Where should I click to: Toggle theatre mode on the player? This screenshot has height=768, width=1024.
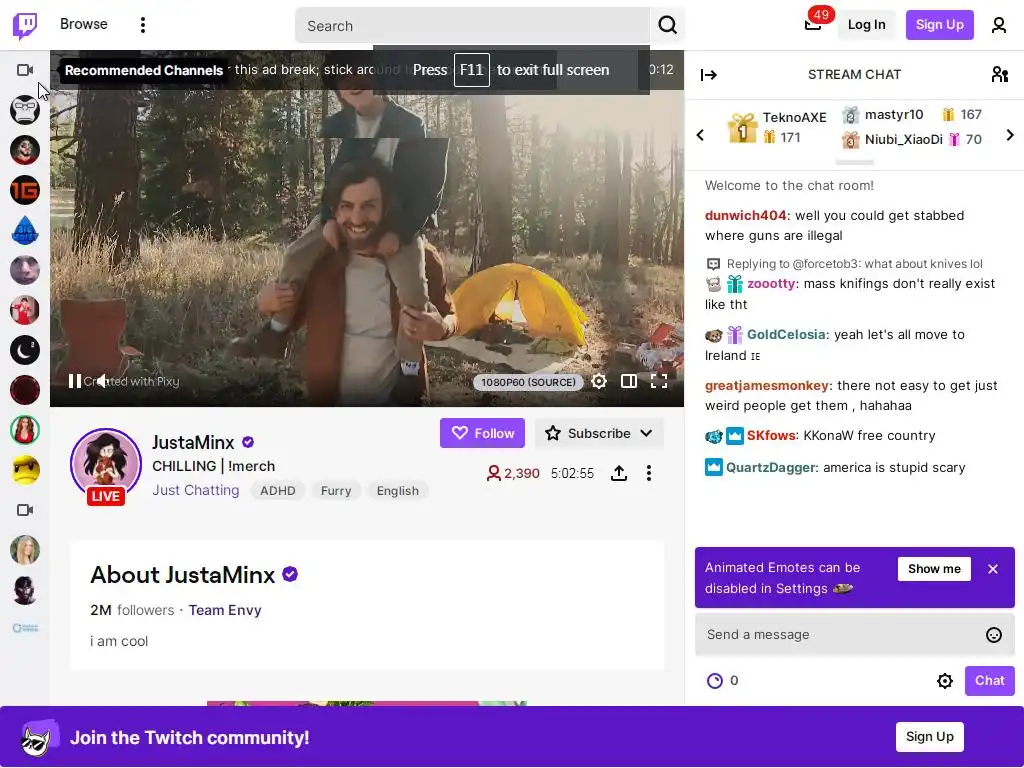pos(629,381)
